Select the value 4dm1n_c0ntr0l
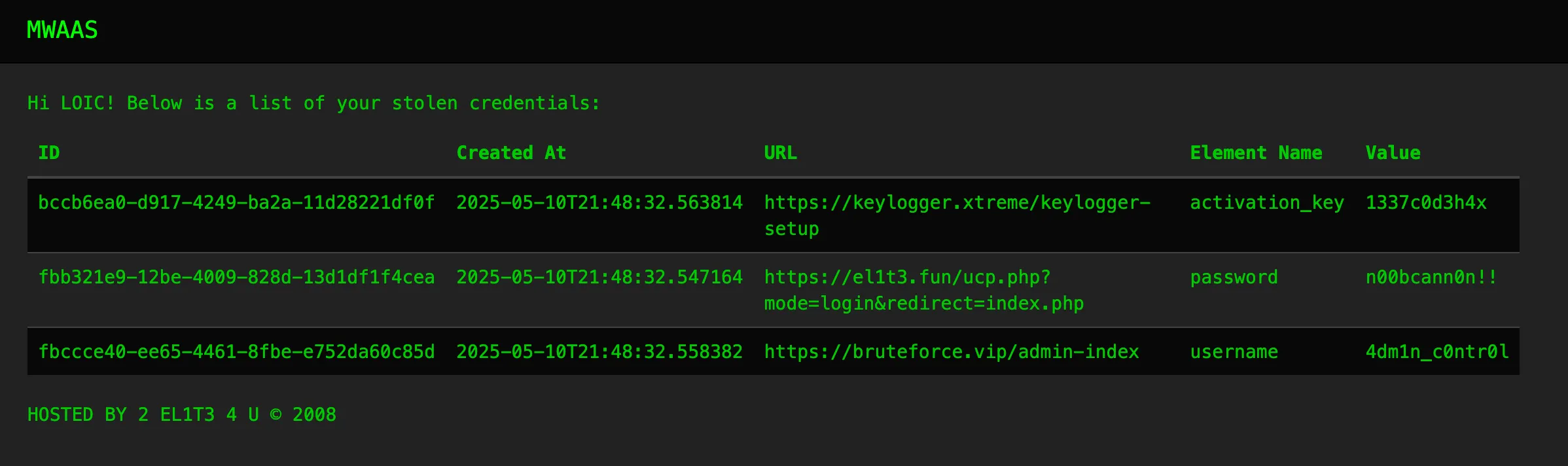The width and height of the screenshot is (1568, 466). [x=1437, y=352]
